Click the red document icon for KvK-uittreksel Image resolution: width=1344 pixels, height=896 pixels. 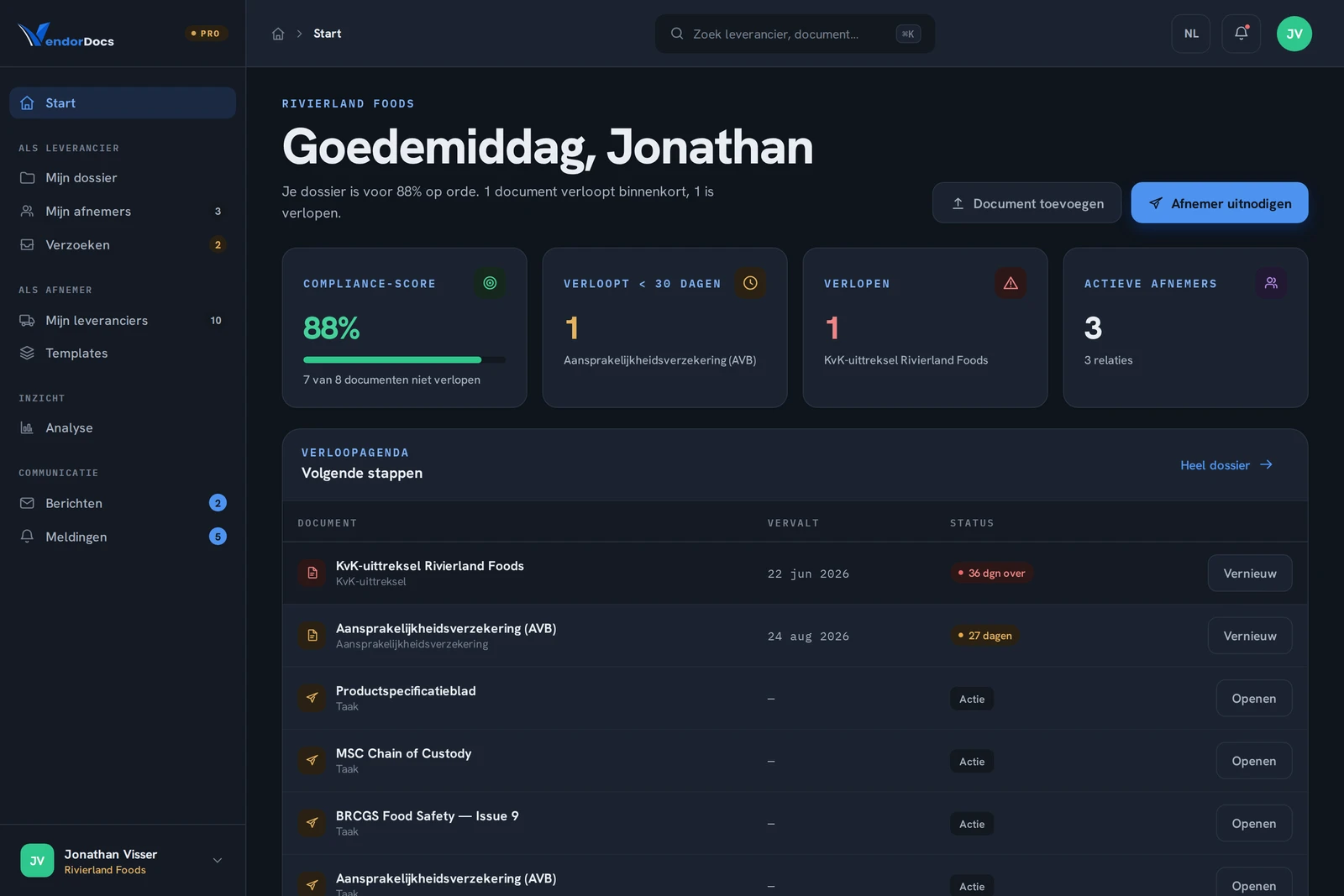(312, 573)
